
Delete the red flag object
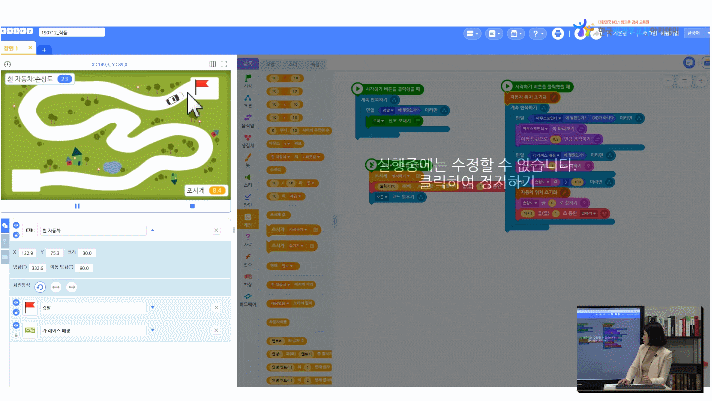pyautogui.click(x=216, y=307)
